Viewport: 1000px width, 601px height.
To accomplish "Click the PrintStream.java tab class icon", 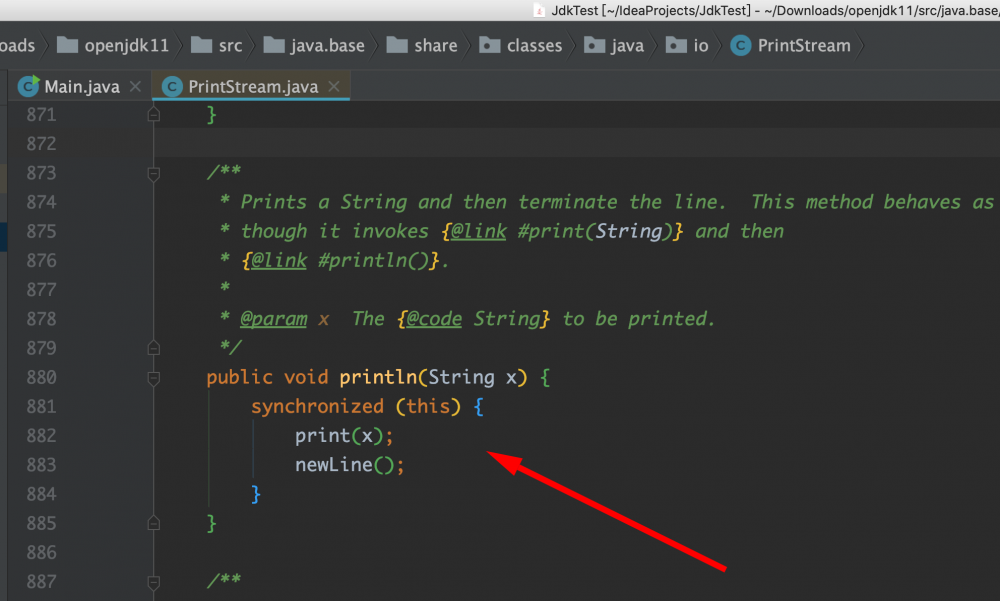I will click(x=172, y=87).
